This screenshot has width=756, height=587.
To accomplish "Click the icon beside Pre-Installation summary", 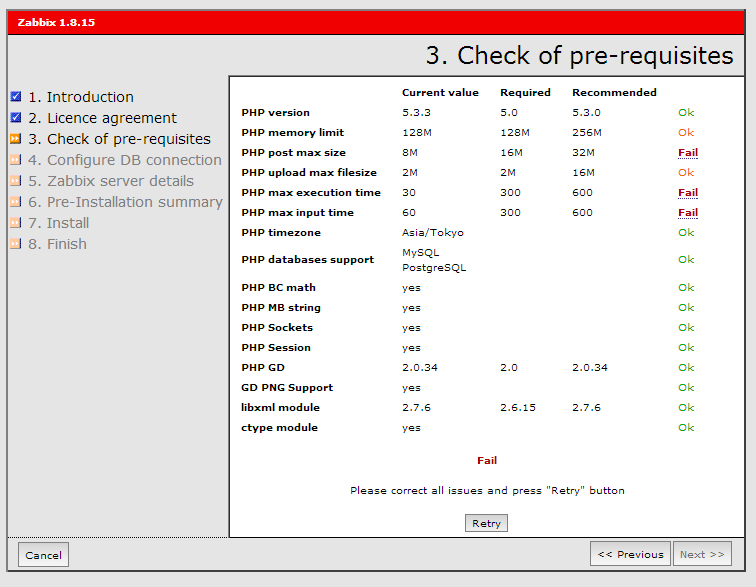I will pyautogui.click(x=15, y=202).
